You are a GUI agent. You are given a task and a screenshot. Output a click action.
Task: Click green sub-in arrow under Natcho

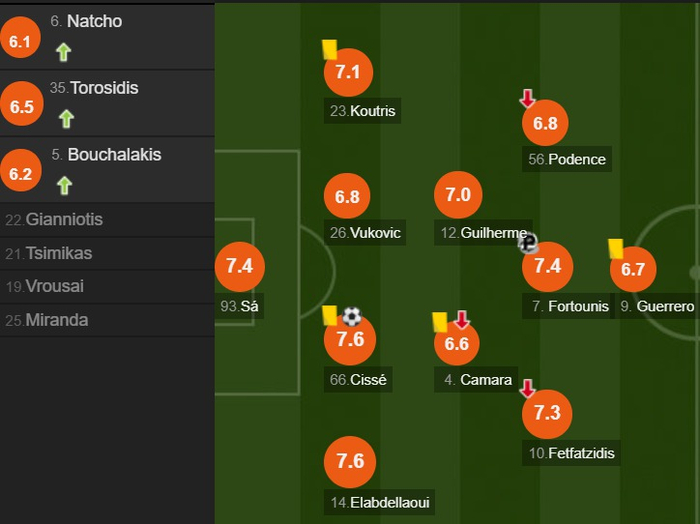tap(64, 52)
